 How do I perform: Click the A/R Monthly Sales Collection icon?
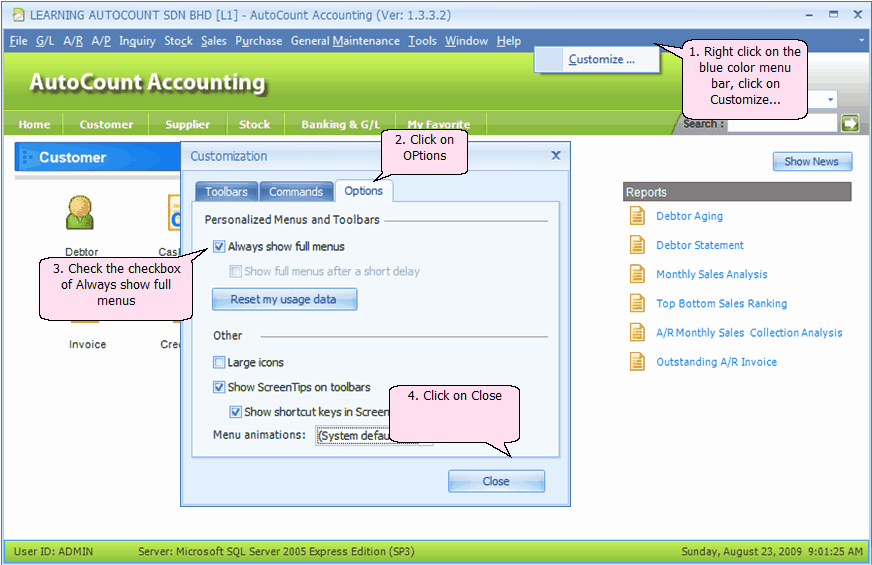[x=637, y=333]
